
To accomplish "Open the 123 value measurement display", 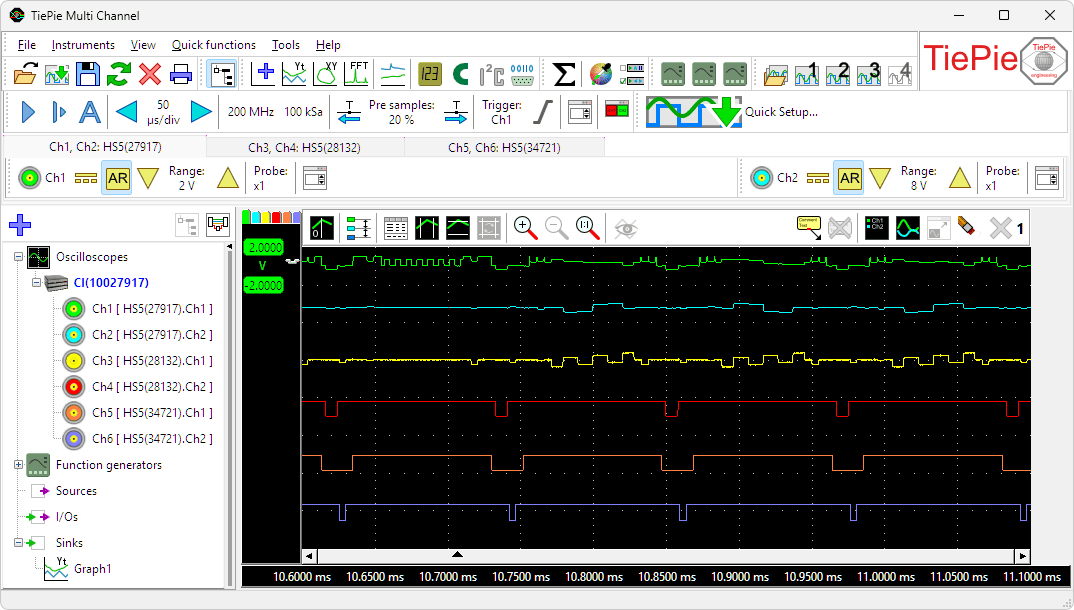I will [430, 73].
